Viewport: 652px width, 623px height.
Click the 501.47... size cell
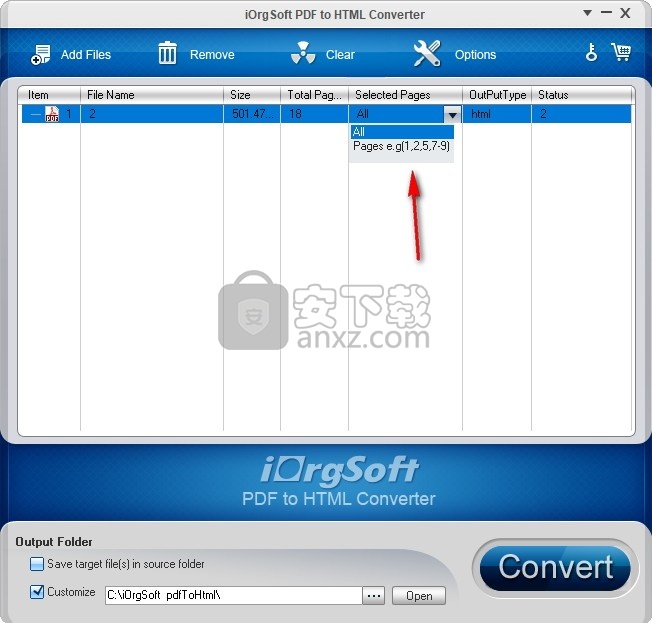pyautogui.click(x=252, y=114)
